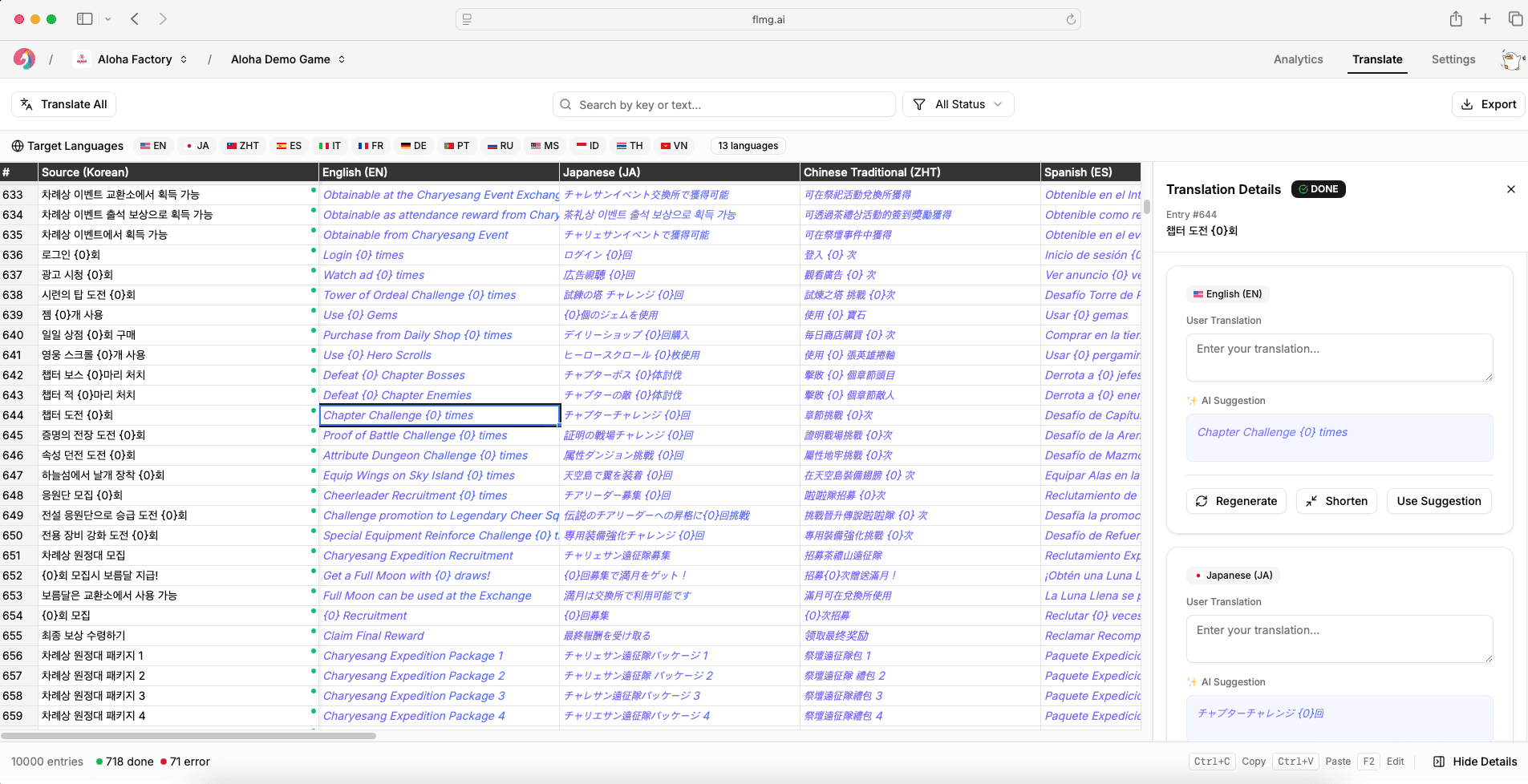
Task: Open the browser new tab icon
Action: [x=1485, y=18]
